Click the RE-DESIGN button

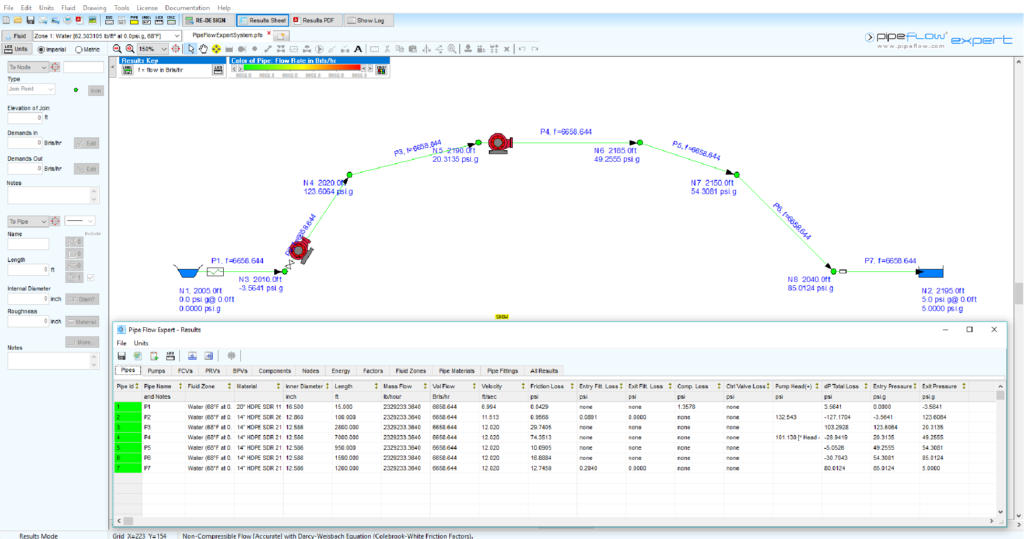[207, 20]
